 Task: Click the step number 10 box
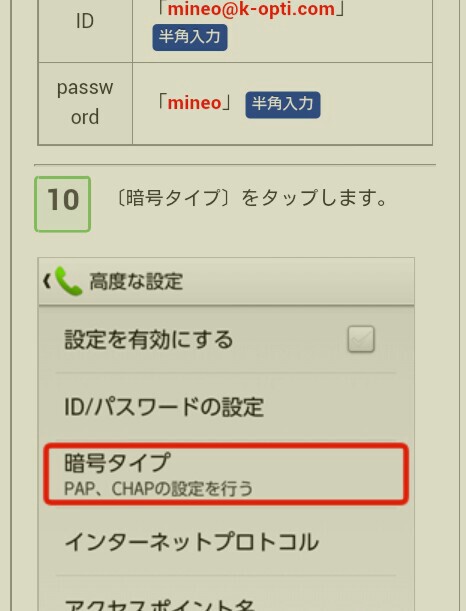[x=63, y=204]
